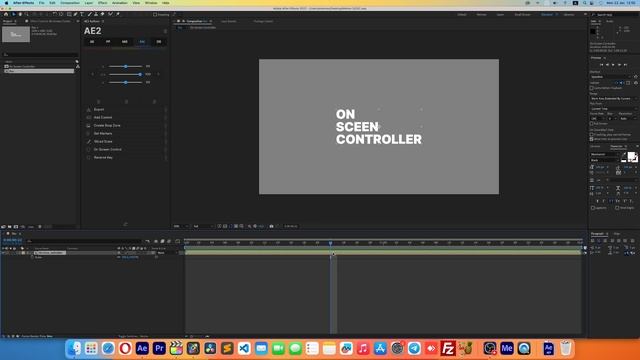This screenshot has height=360, width=640.
Task: Open the Preview Shortcut Spacebar dropdown
Action: (611, 77)
